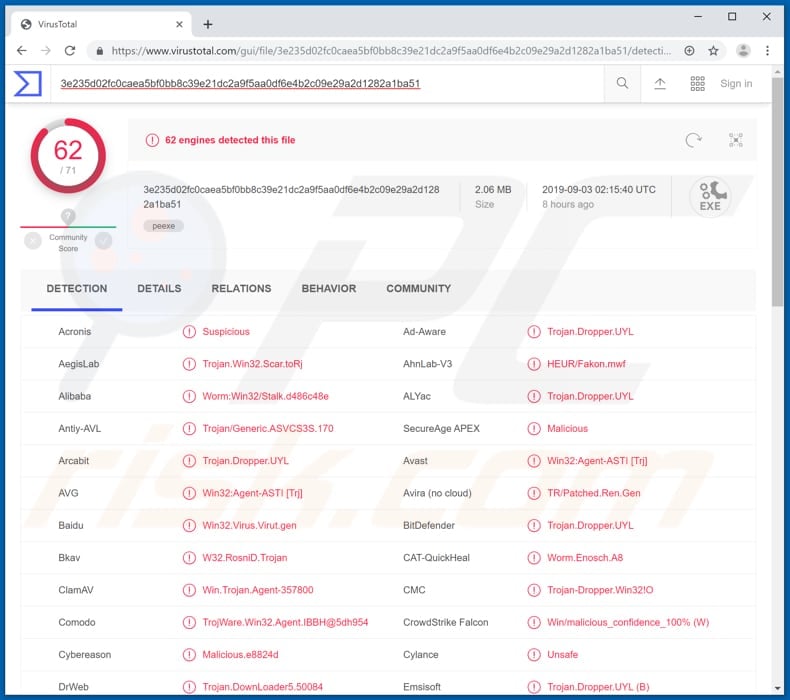
Task: Click the graph relations icon
Action: tap(735, 140)
